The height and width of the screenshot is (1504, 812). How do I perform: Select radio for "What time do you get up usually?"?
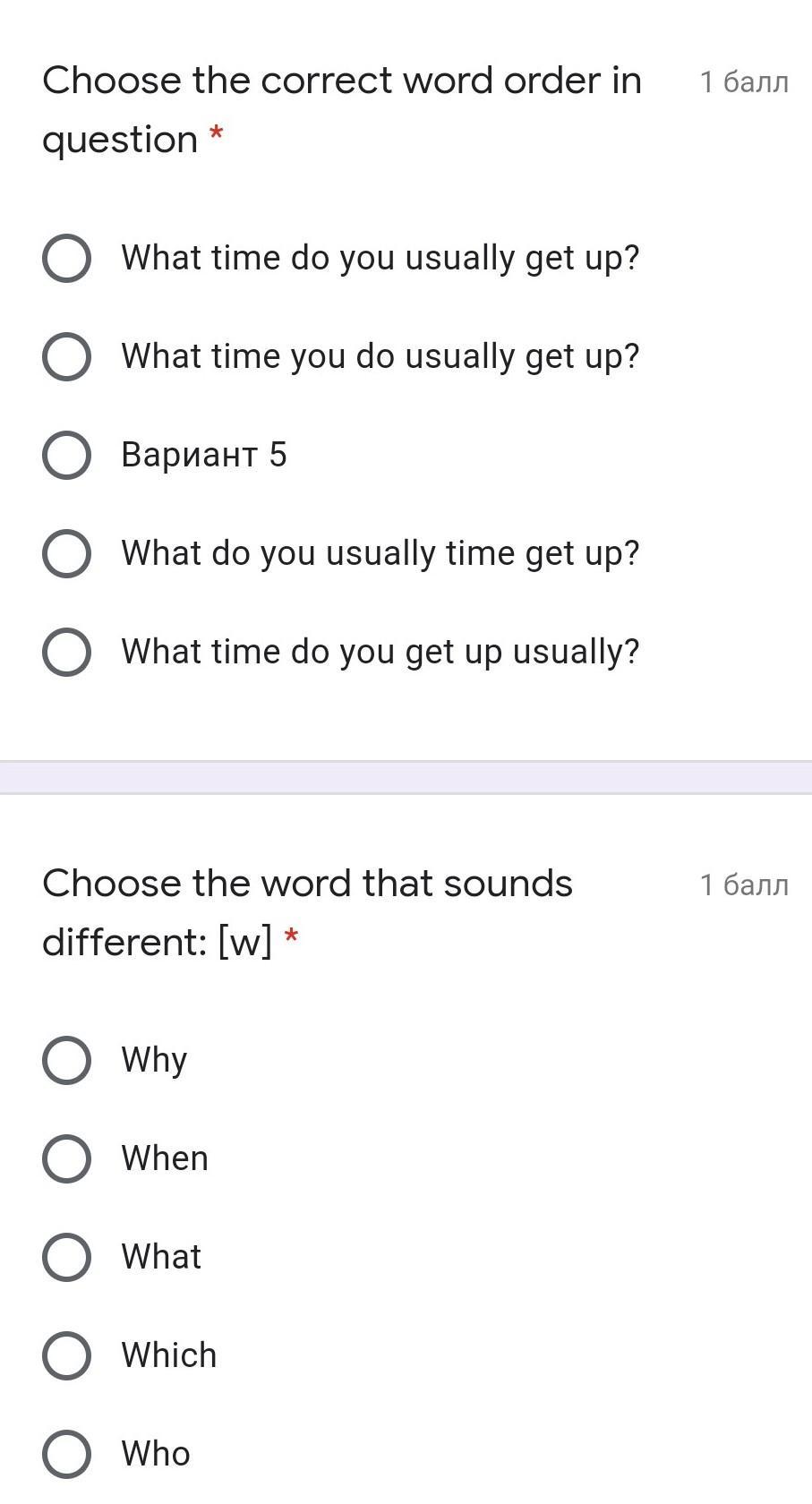click(66, 652)
